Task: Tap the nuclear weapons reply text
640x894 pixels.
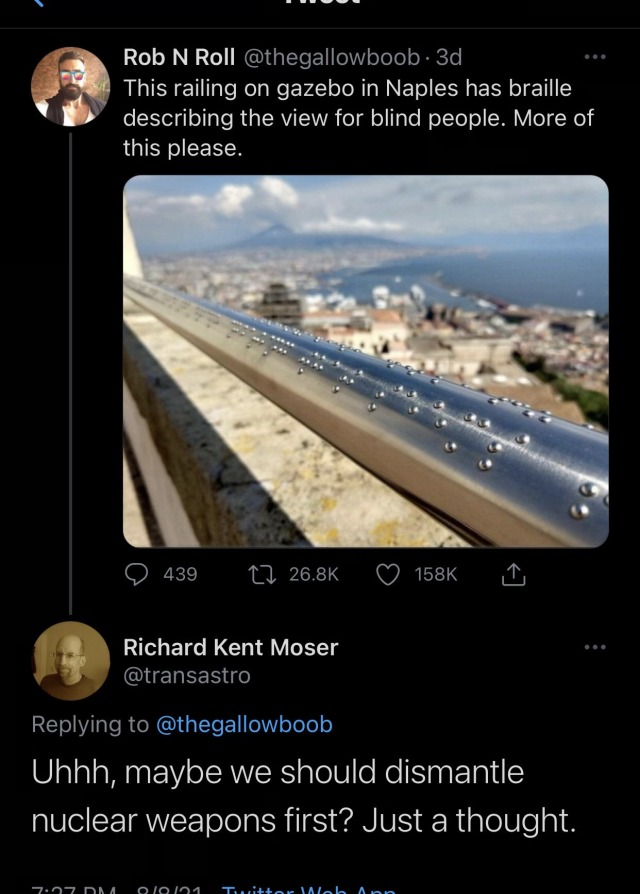Action: [300, 796]
